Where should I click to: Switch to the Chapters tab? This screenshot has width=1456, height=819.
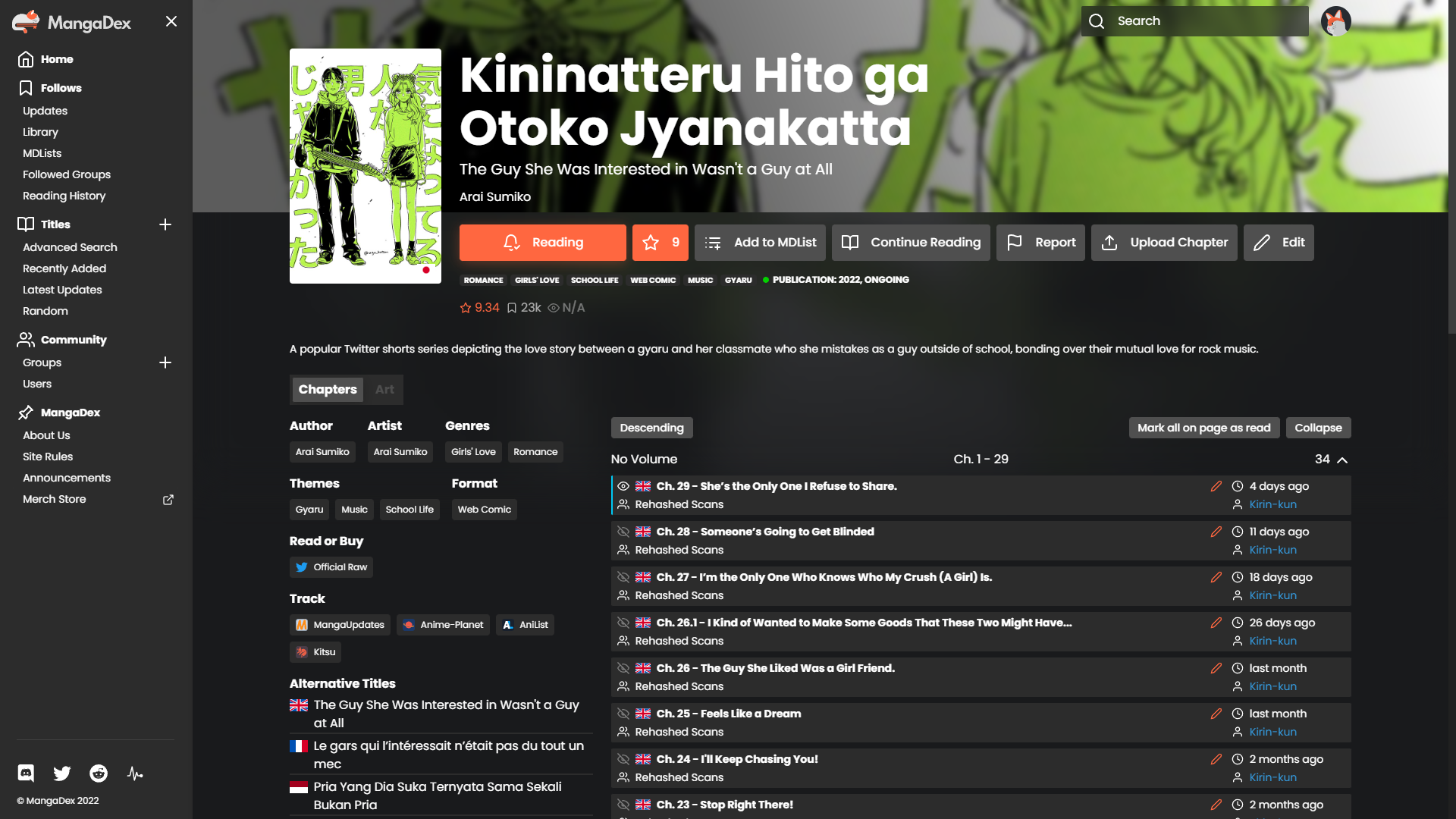(328, 390)
